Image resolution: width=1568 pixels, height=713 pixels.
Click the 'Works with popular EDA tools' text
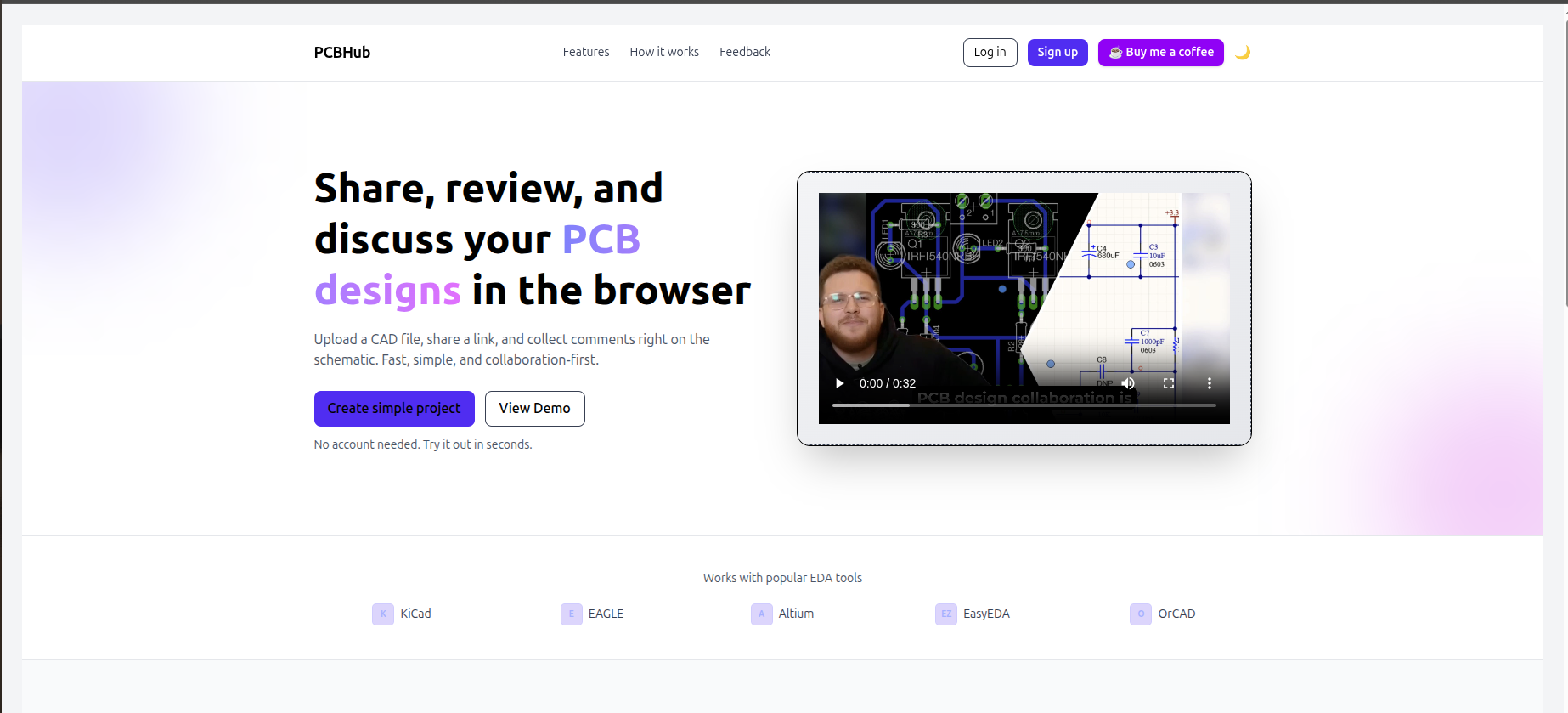[782, 578]
